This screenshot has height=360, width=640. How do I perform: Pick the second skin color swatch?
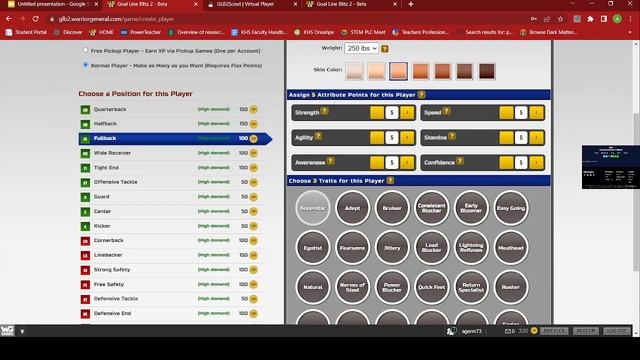click(x=376, y=71)
